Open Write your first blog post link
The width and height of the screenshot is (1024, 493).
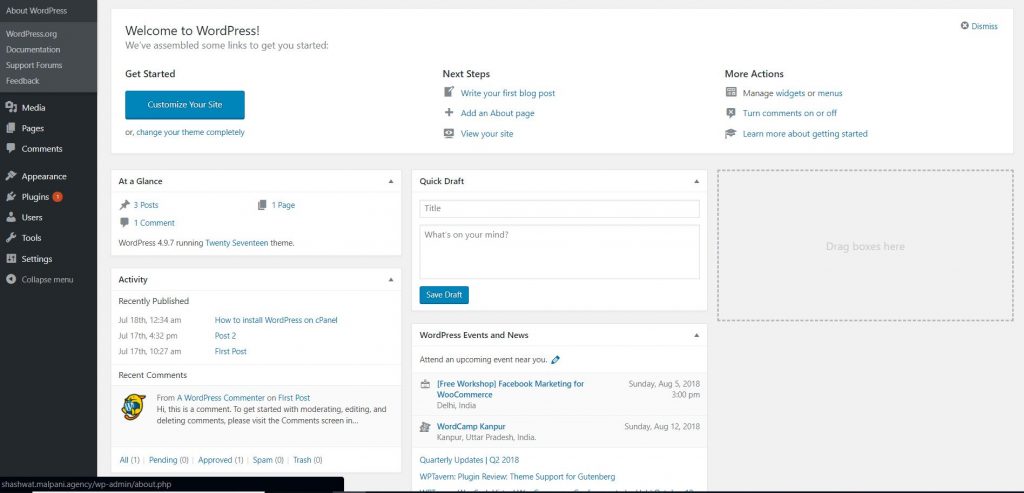point(507,93)
